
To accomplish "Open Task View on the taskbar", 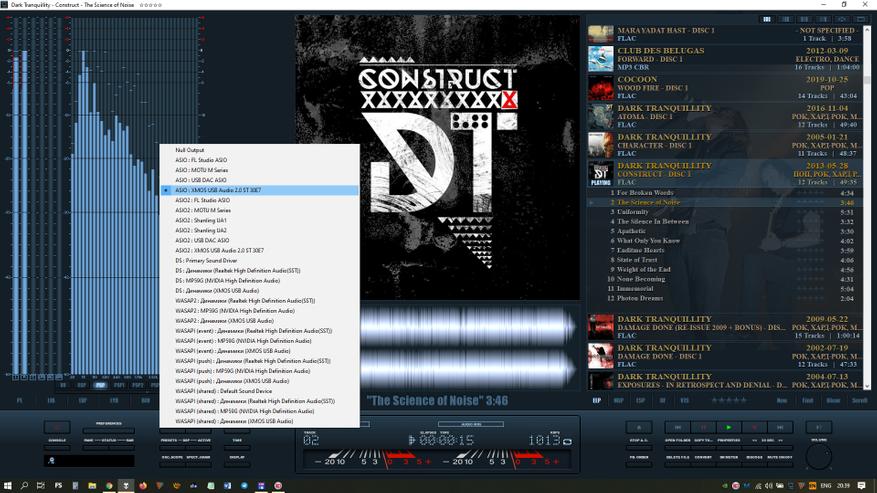I will coord(41,486).
